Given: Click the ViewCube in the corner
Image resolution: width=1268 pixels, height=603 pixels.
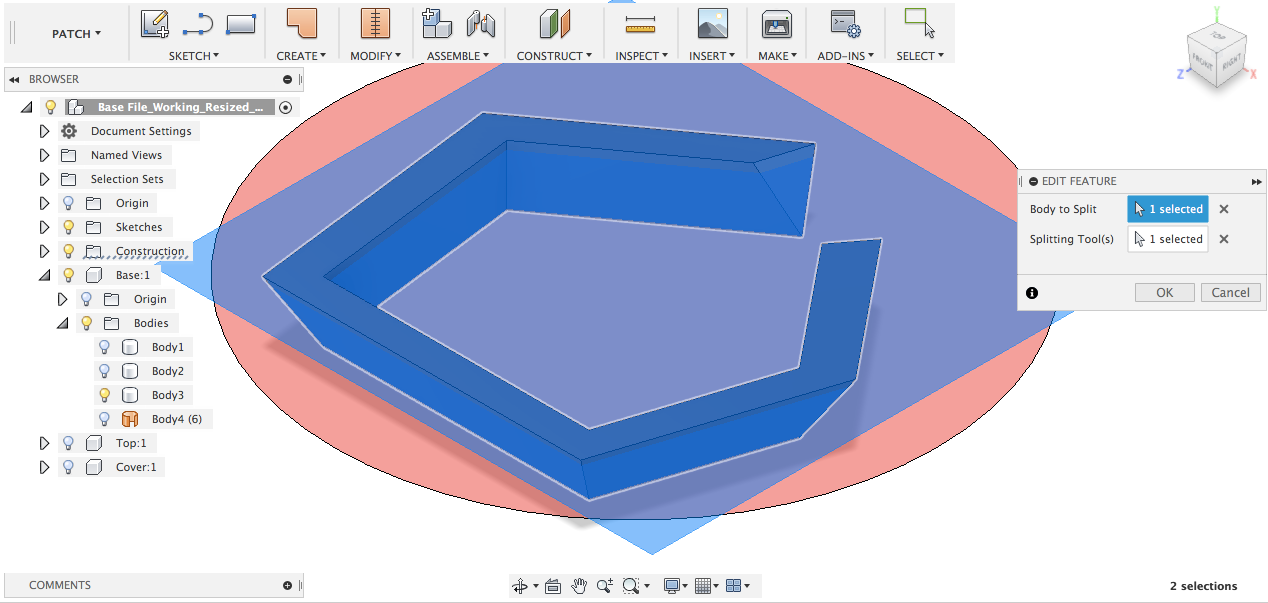Looking at the screenshot, I should point(1216,57).
